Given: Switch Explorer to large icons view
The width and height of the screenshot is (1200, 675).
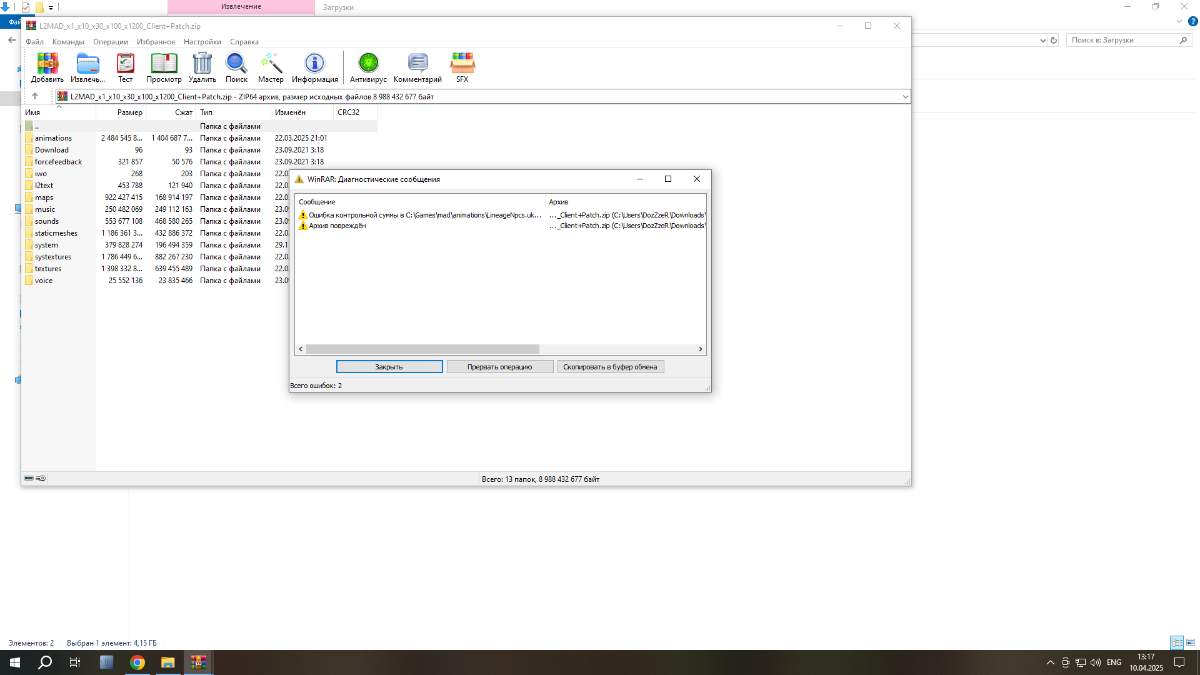Looking at the screenshot, I should click(1190, 642).
